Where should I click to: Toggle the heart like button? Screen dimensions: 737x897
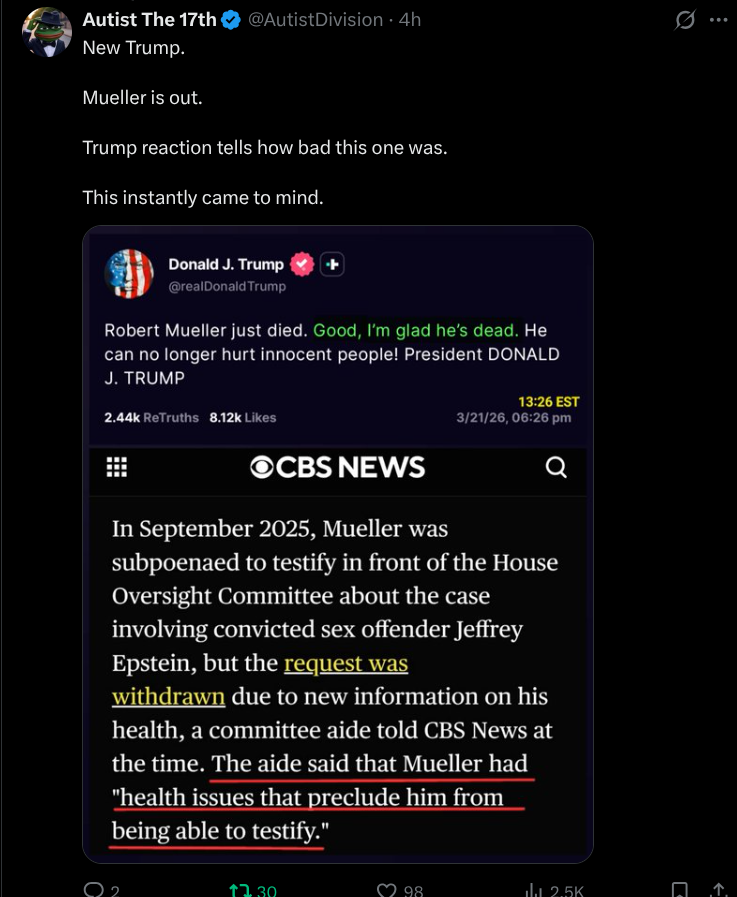[386, 889]
